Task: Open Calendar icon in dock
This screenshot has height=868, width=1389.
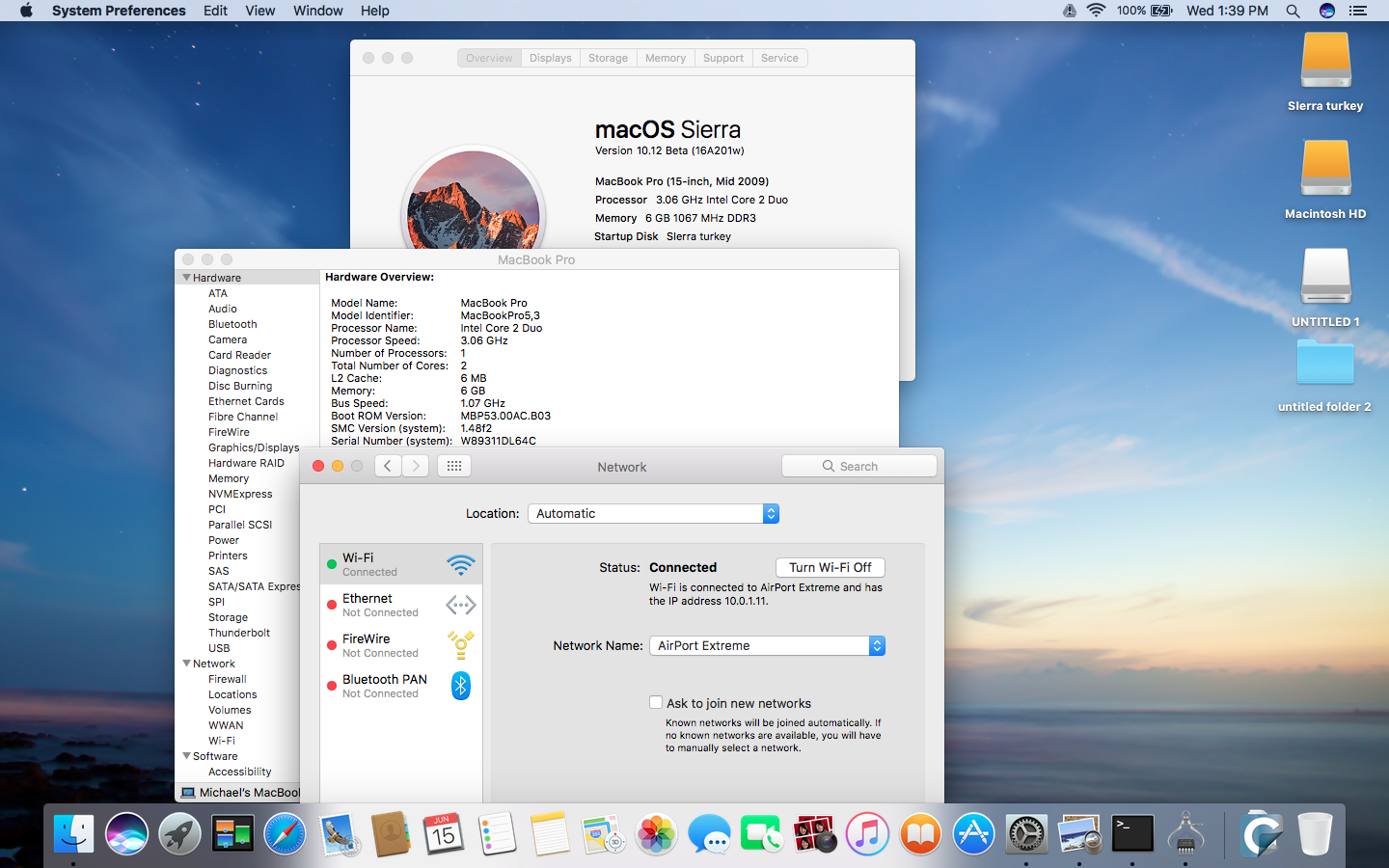Action: pos(444,834)
